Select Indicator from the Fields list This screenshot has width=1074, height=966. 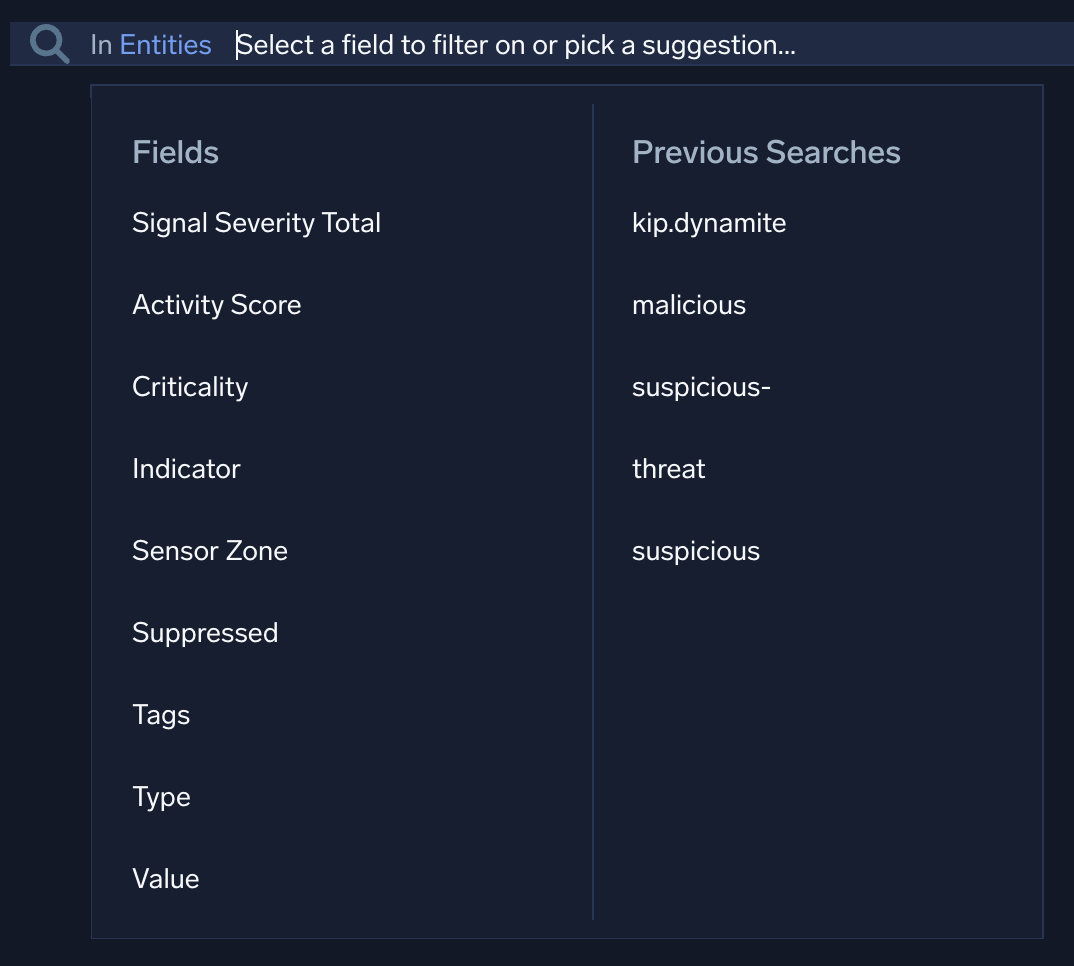coord(186,468)
